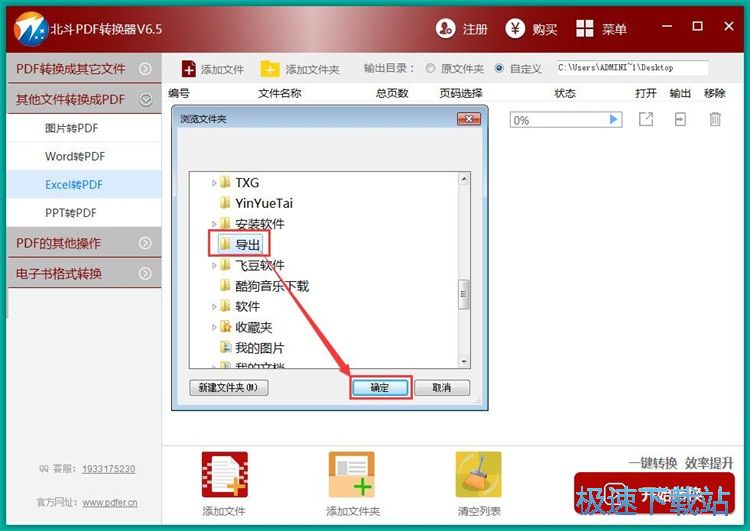
Task: Click the 确定 confirm button
Action: [380, 387]
